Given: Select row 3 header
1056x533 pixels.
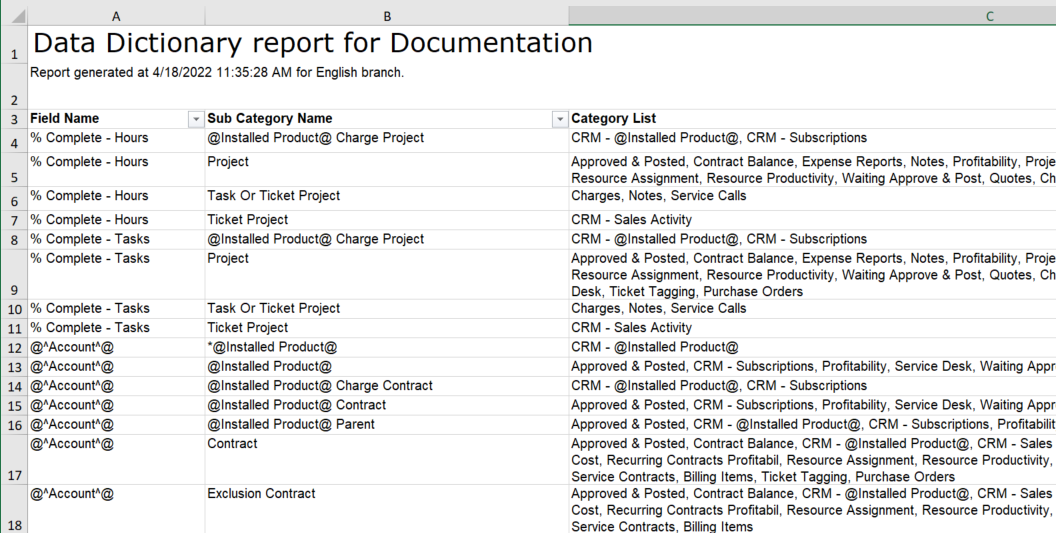Looking at the screenshot, I should (14, 119).
